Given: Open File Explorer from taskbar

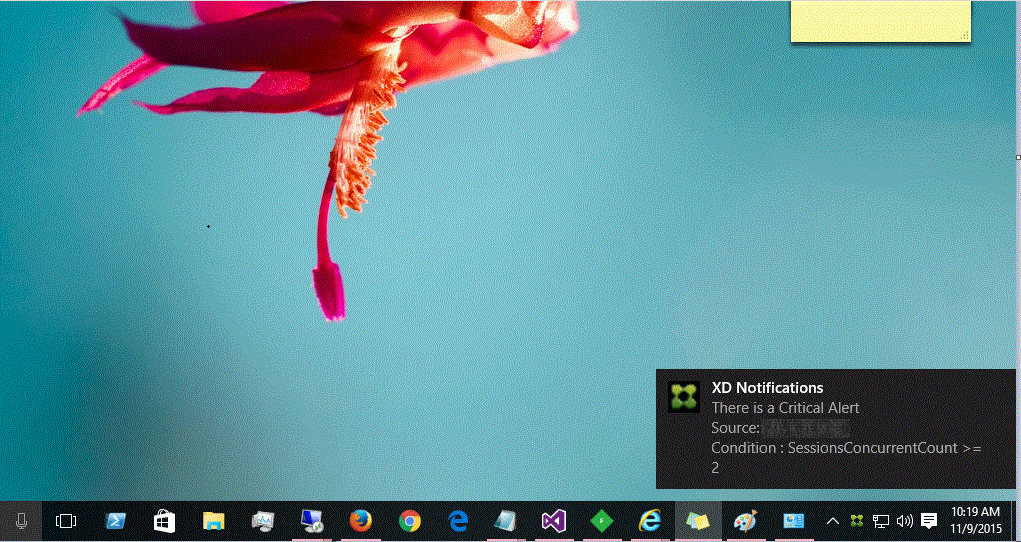Looking at the screenshot, I should pos(213,521).
